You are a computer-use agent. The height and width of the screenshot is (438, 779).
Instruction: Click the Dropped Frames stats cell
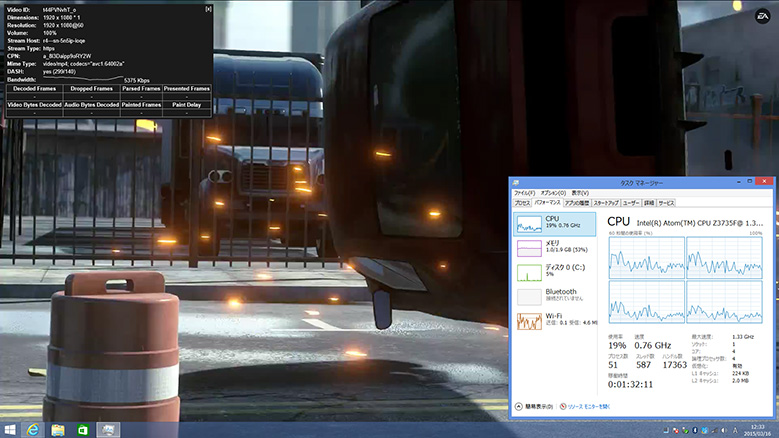[x=91, y=88]
